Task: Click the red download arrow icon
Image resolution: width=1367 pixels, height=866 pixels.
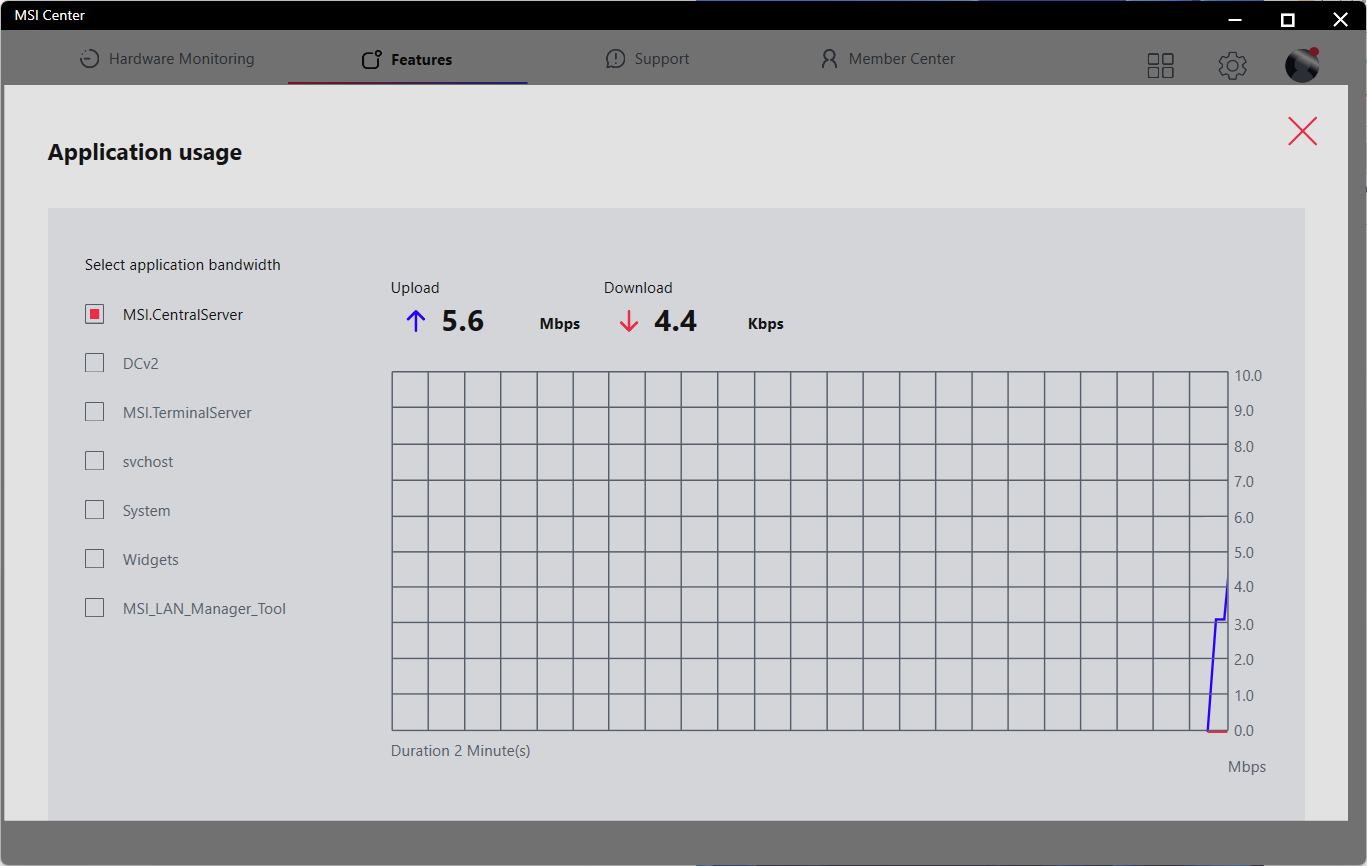Action: pyautogui.click(x=628, y=321)
